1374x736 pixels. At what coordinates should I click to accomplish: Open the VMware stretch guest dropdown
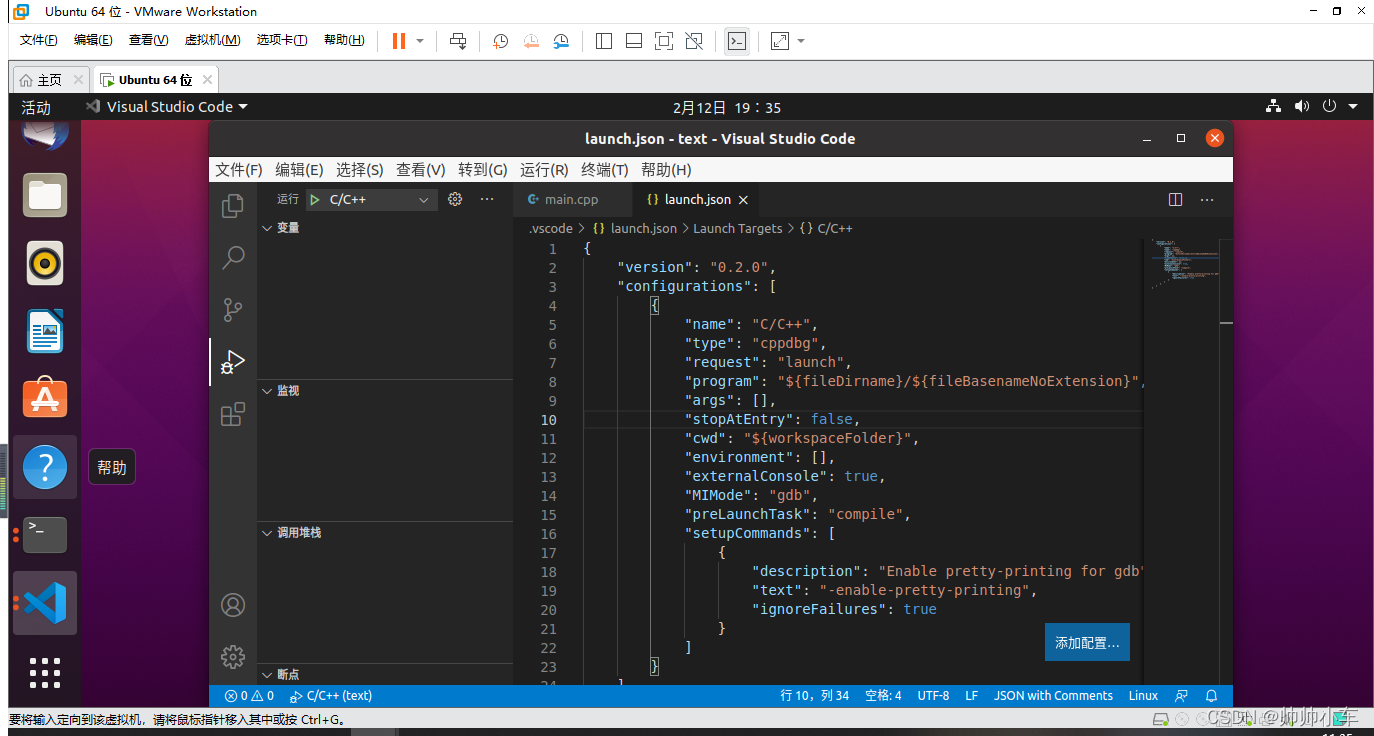(x=801, y=41)
